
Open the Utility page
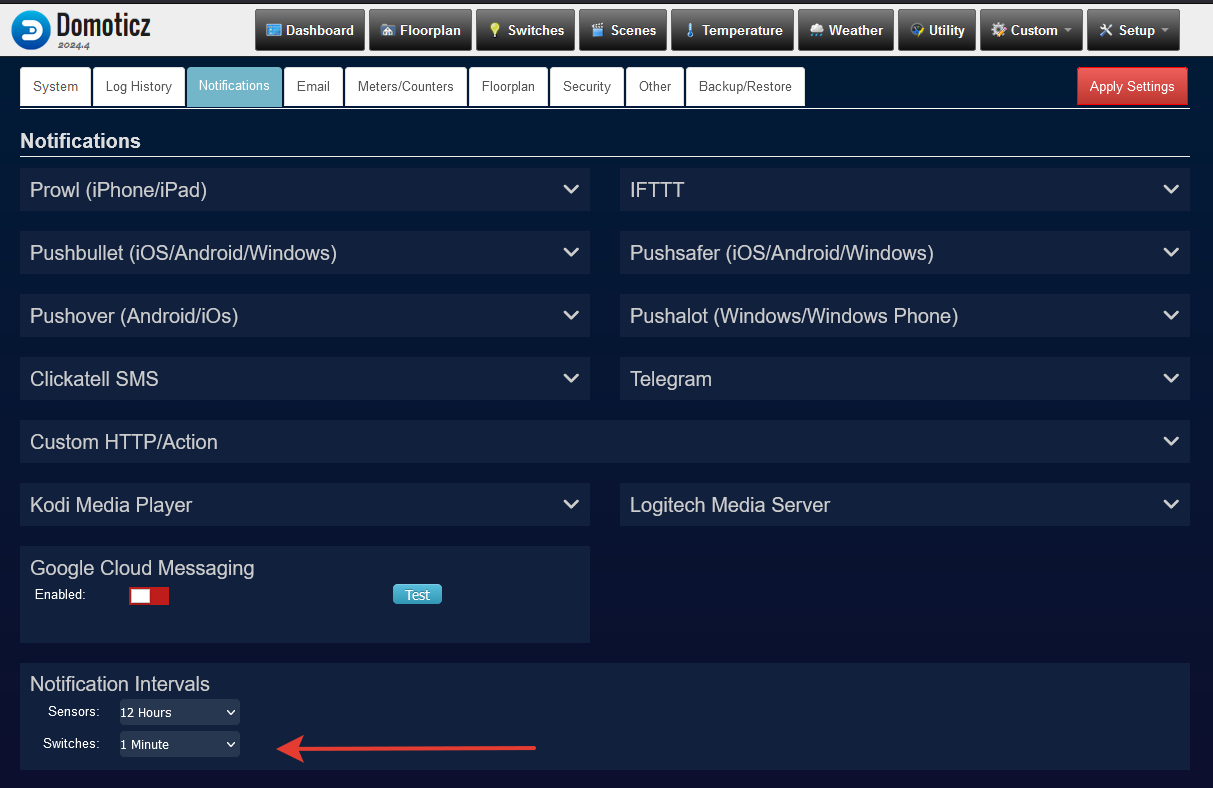pos(937,30)
